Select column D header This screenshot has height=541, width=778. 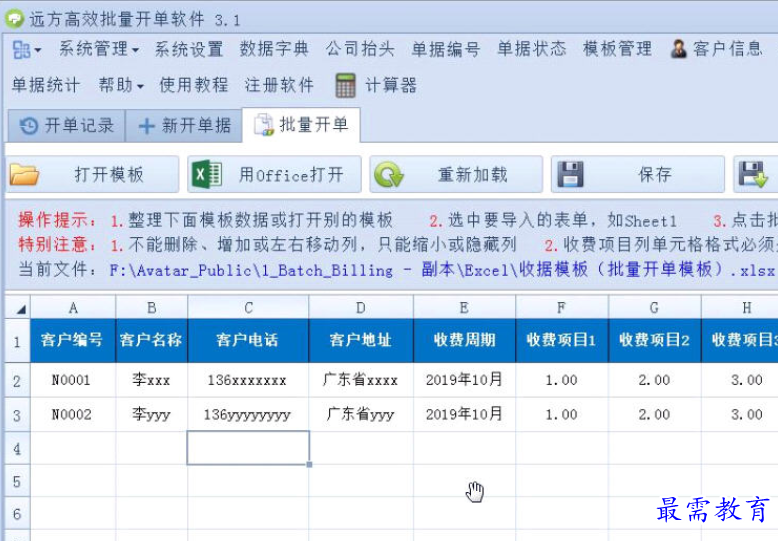click(x=361, y=308)
